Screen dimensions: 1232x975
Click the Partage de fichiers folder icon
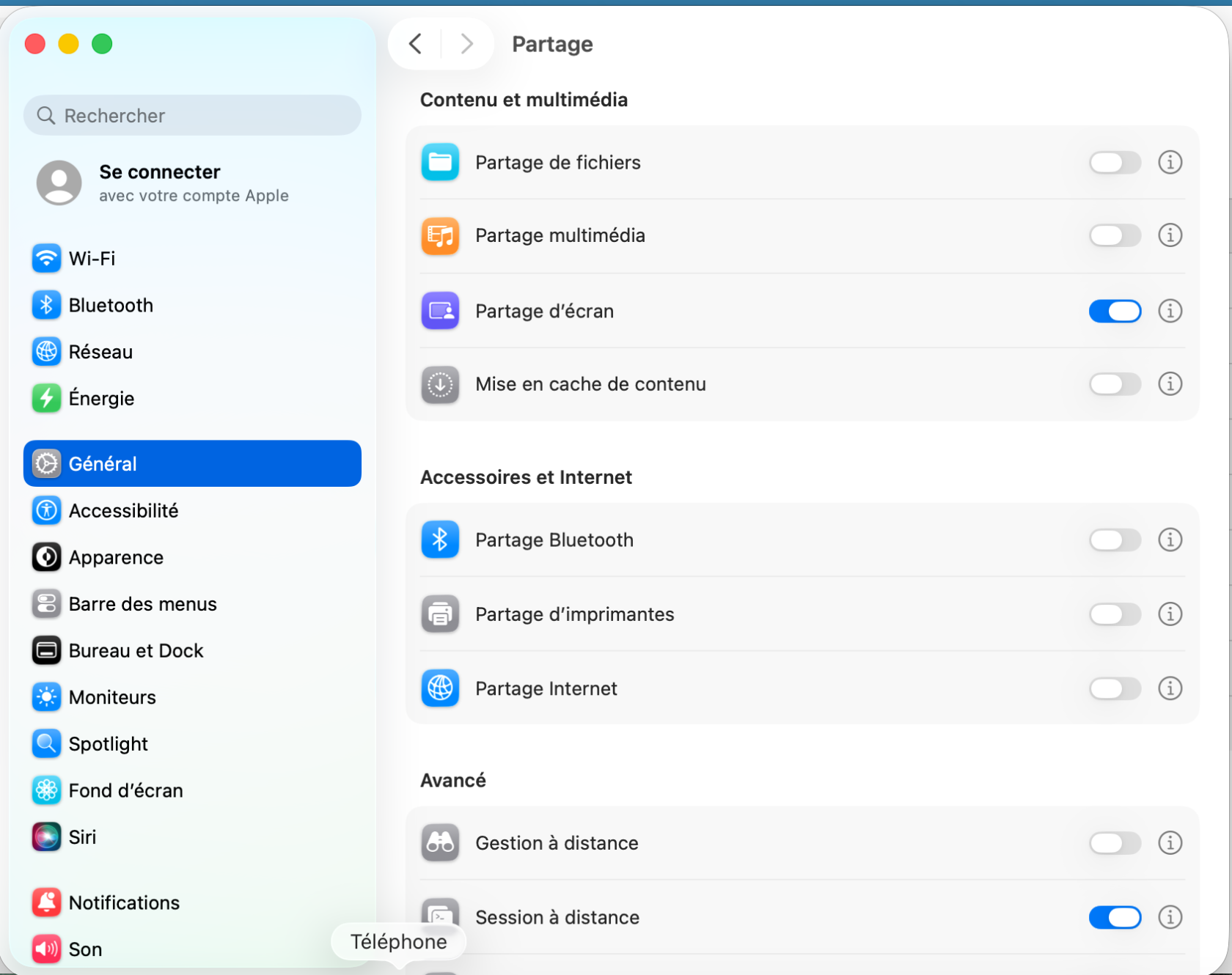(440, 162)
